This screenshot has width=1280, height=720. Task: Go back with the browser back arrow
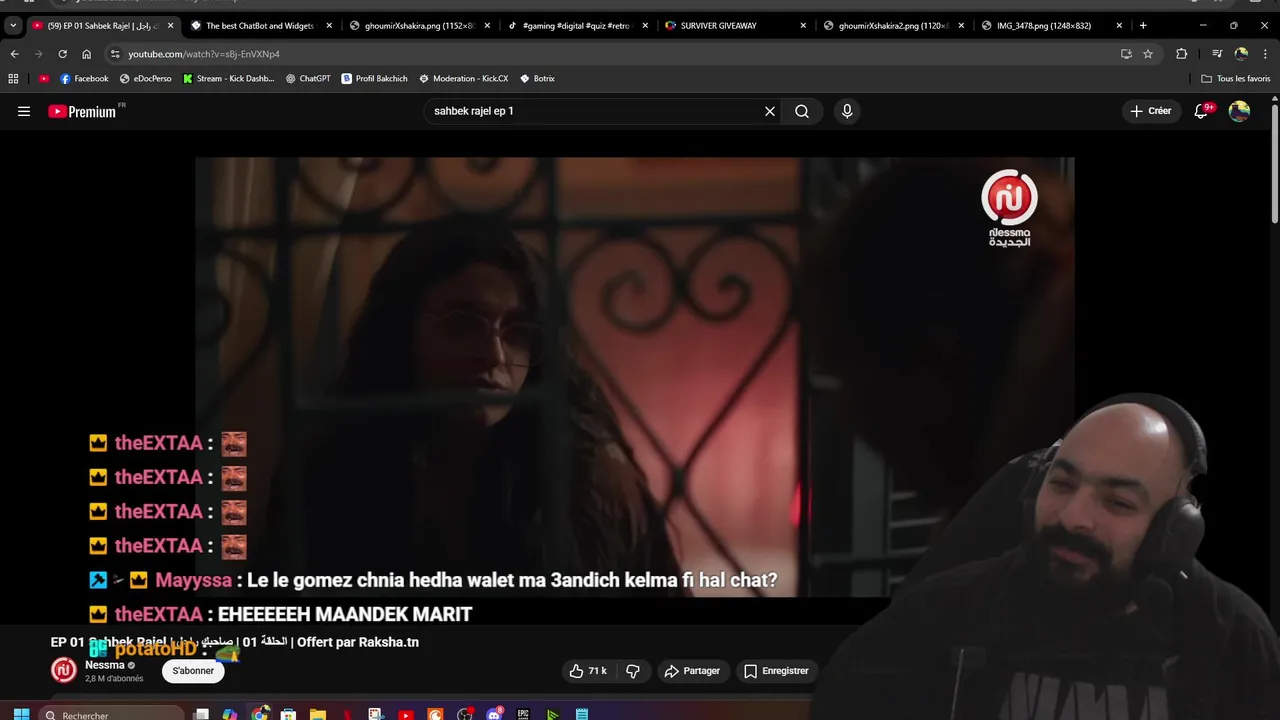click(14, 54)
